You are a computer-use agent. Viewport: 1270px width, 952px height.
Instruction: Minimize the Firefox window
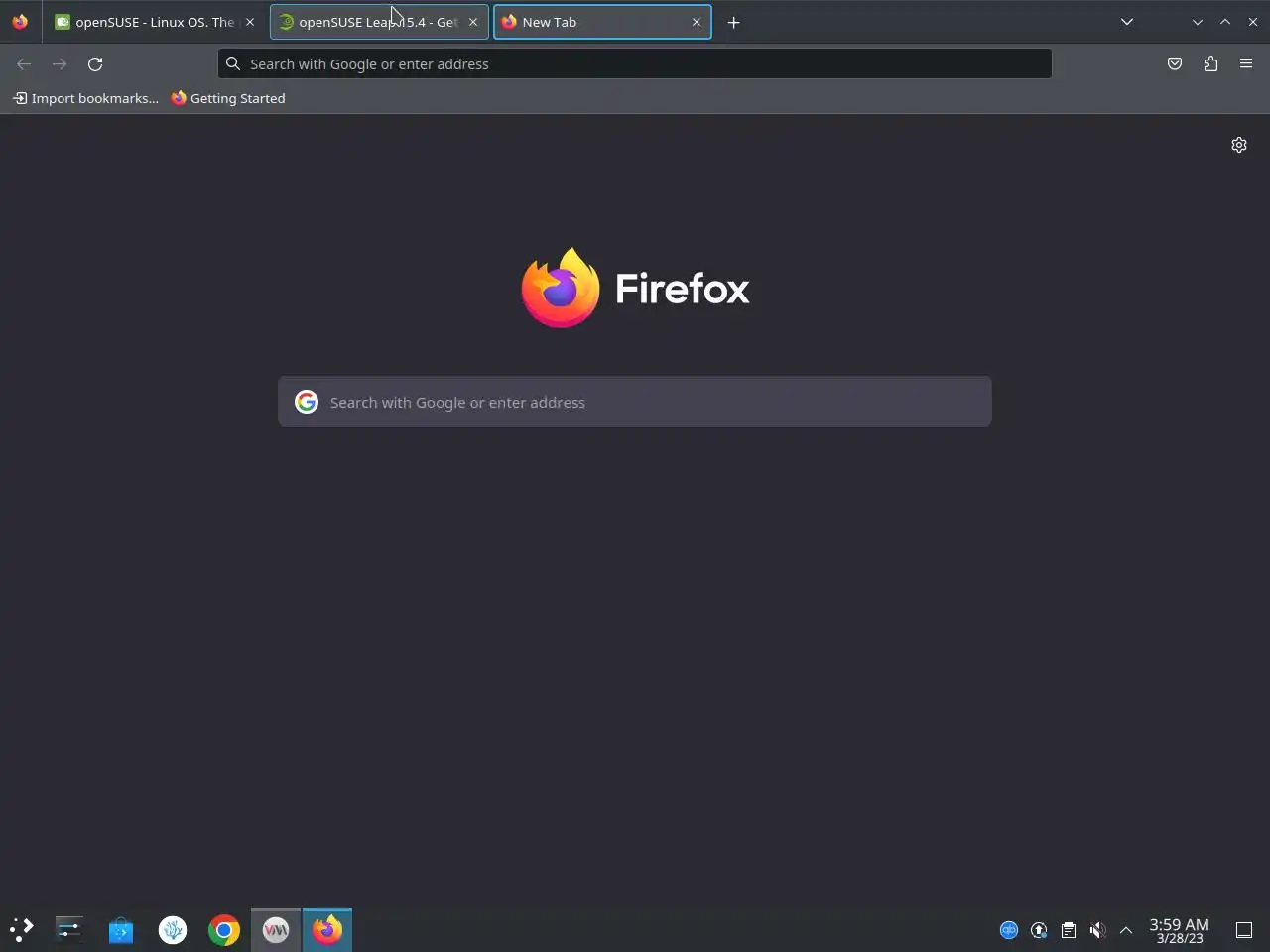(x=1198, y=22)
